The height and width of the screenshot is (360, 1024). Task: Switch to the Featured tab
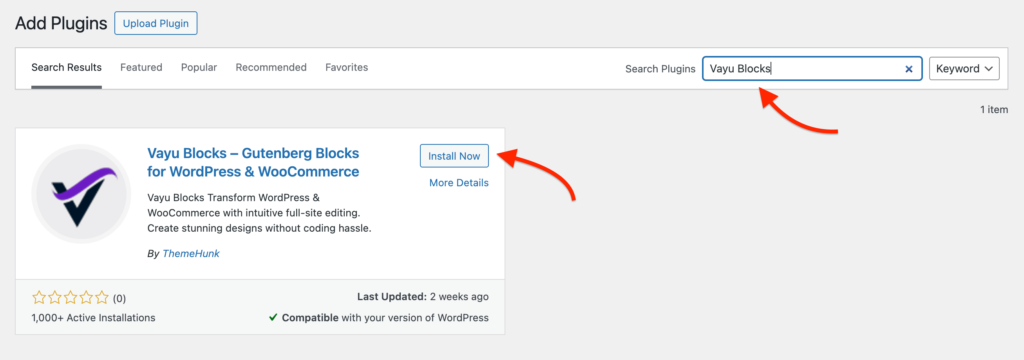141,67
